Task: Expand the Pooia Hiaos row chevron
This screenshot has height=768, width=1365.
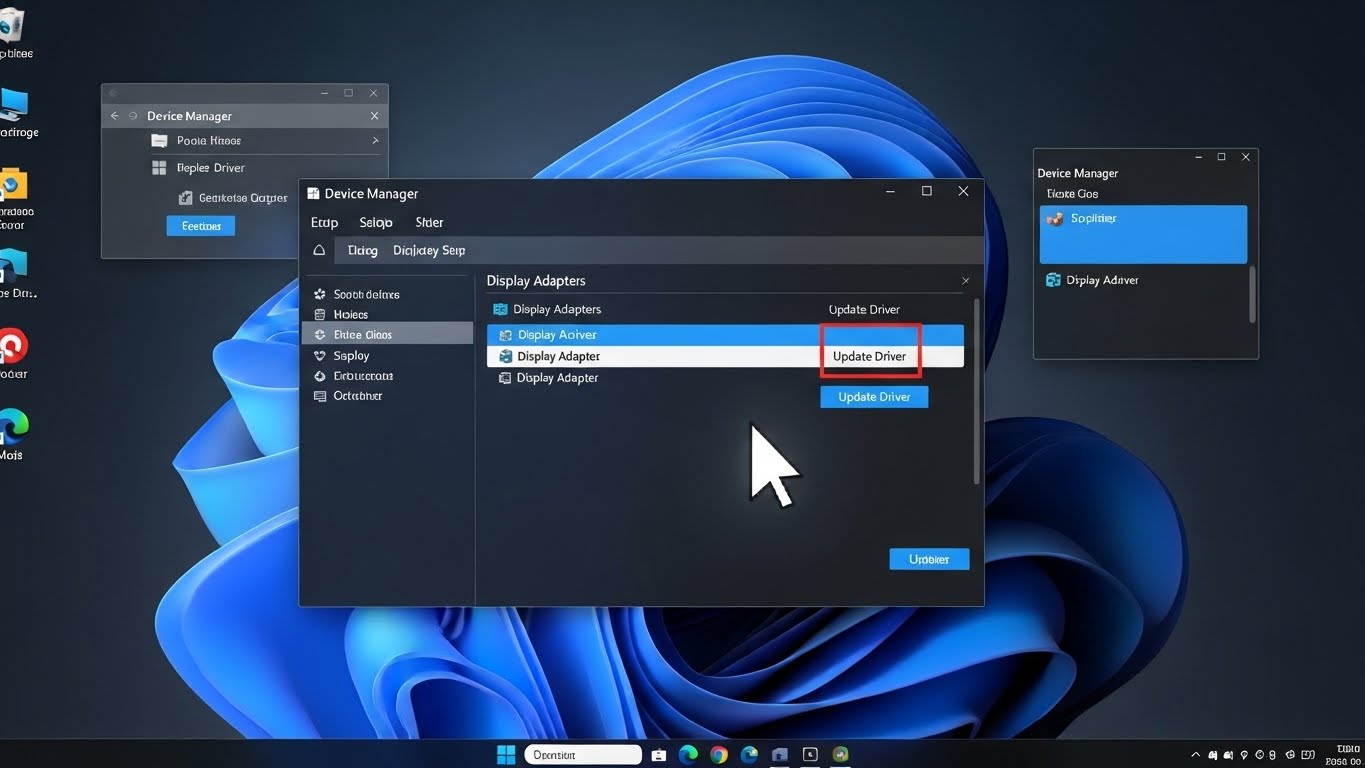Action: point(375,141)
